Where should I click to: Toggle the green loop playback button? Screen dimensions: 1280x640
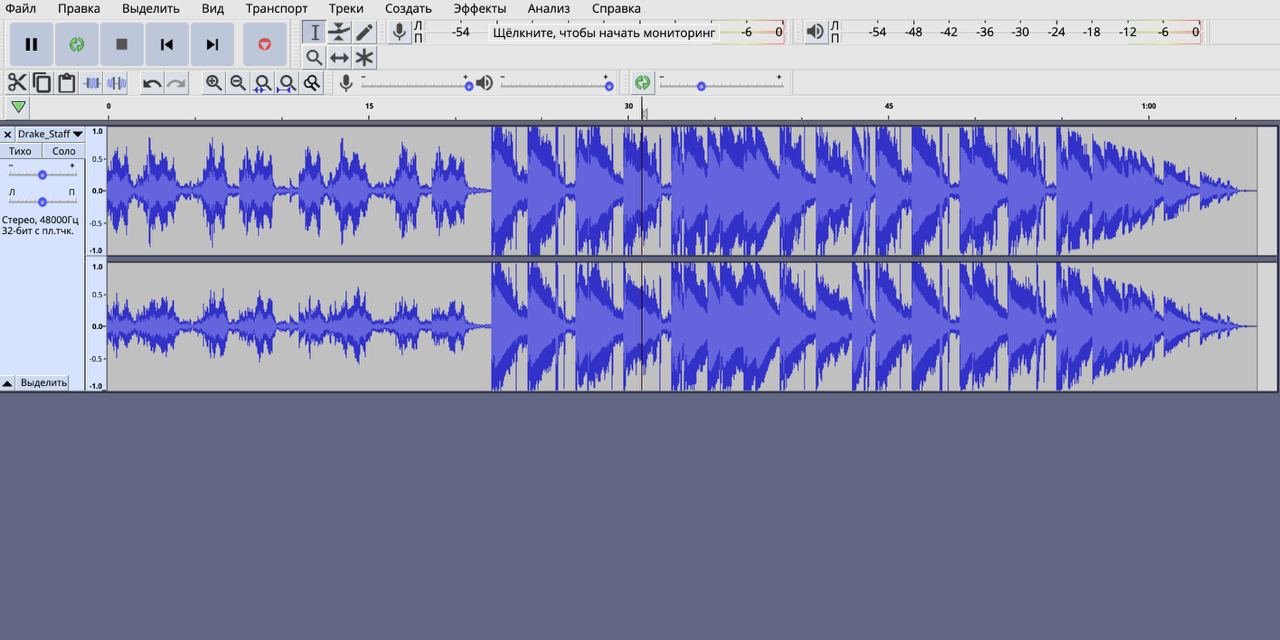76,44
